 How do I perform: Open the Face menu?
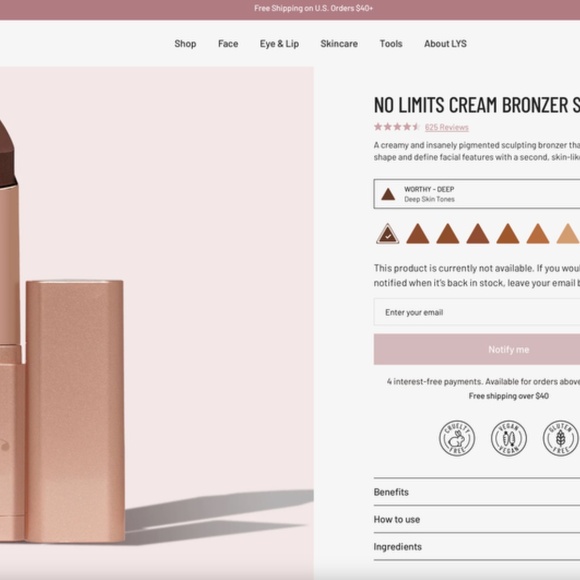pos(228,44)
